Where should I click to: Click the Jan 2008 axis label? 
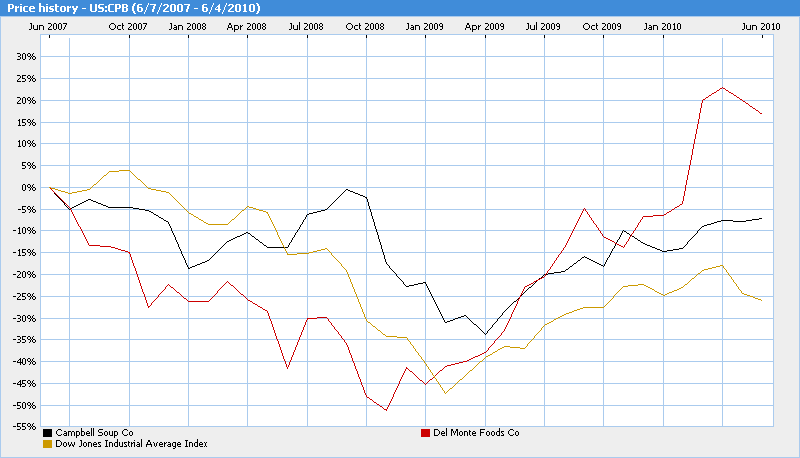(x=187, y=27)
